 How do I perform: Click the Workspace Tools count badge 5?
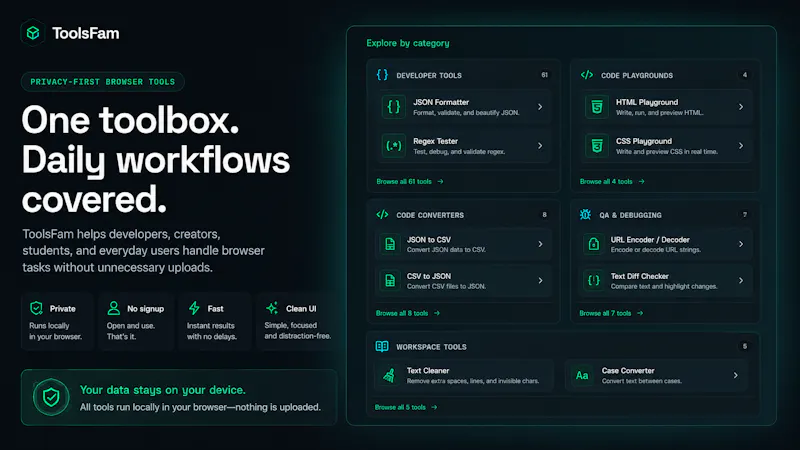(744, 346)
